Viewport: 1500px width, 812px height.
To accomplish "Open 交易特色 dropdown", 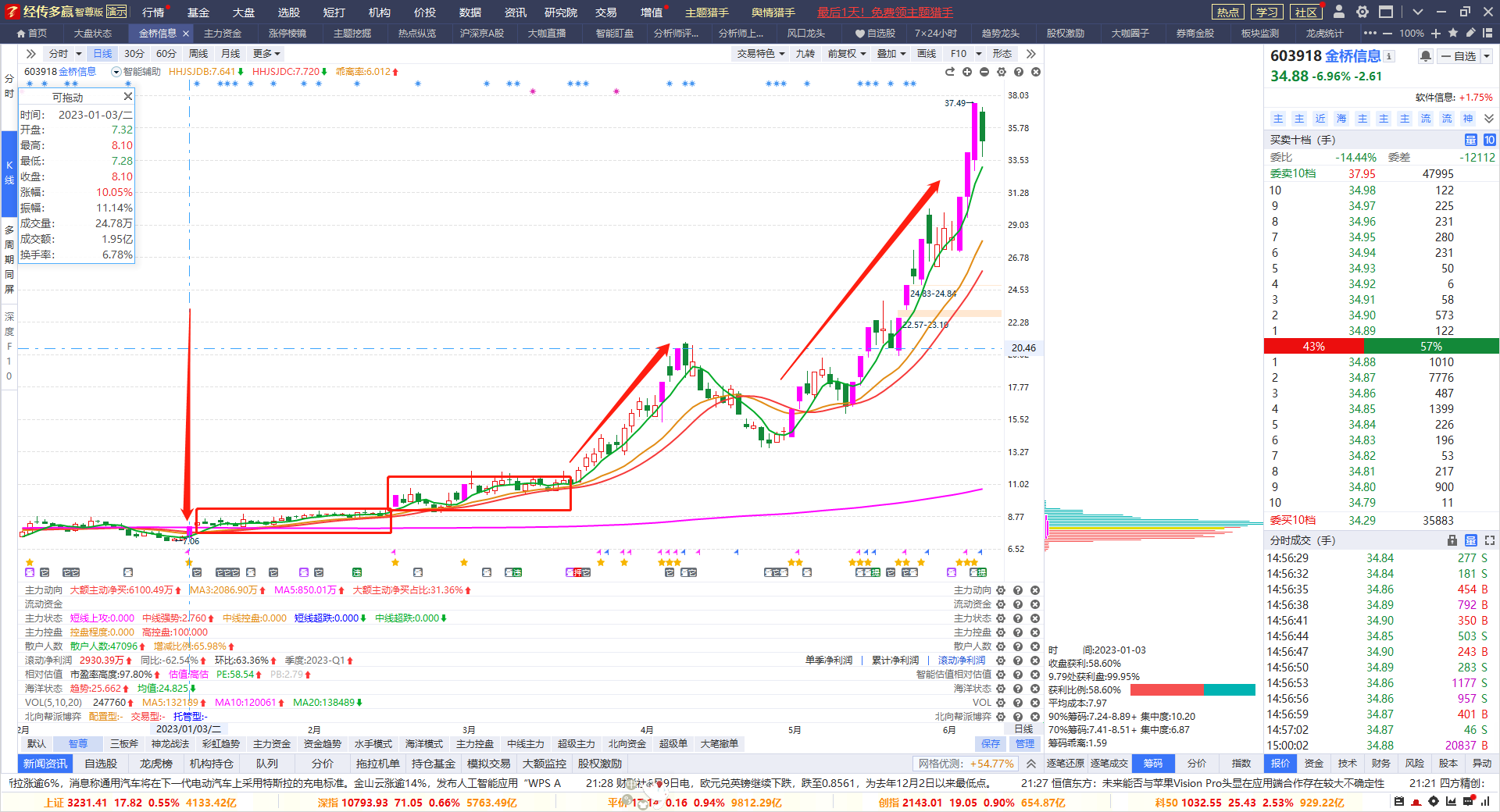I will click(761, 54).
